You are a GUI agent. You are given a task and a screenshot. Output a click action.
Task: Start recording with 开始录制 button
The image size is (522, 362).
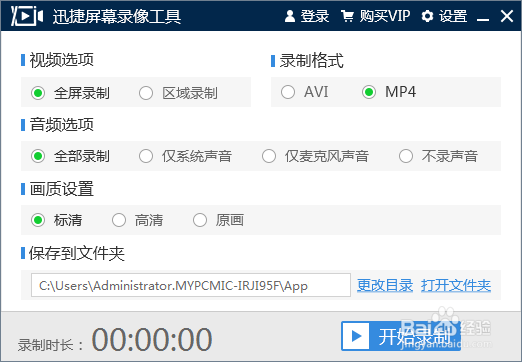[401, 336]
